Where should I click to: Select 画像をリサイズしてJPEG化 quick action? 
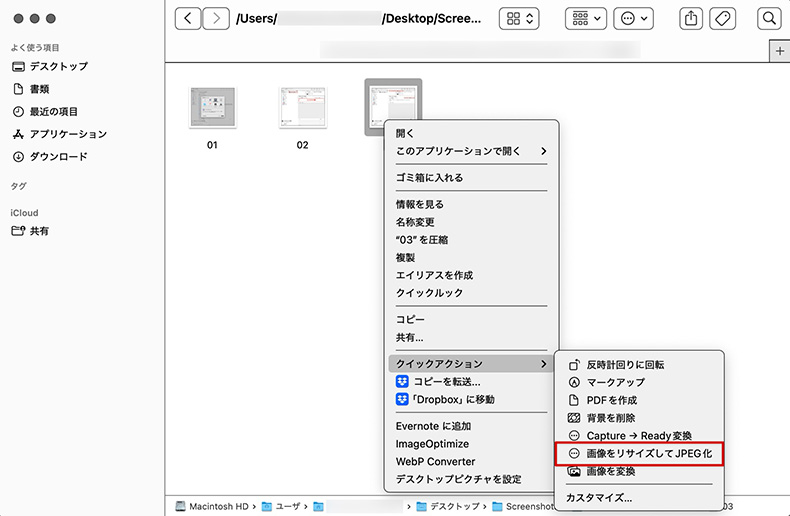[639, 454]
